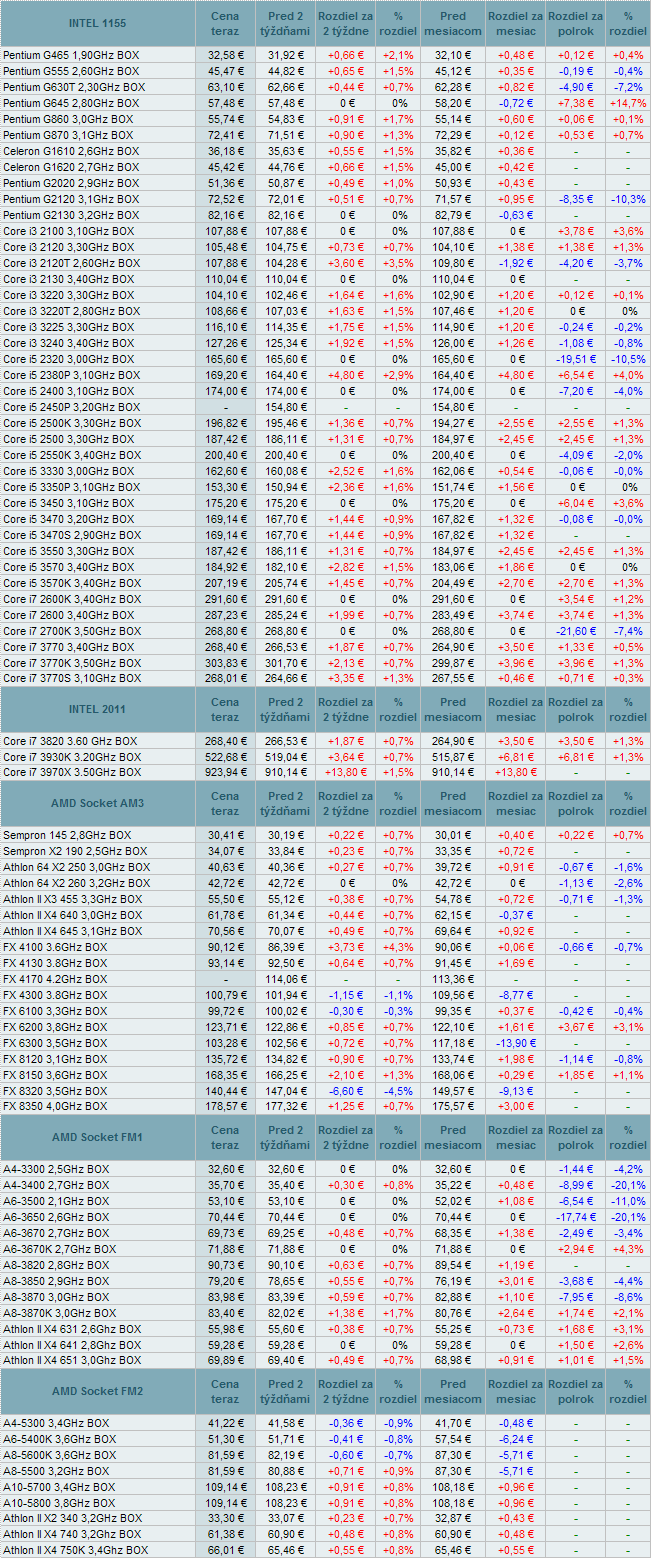The height and width of the screenshot is (1558, 651).
Task: Select A6-5400K 3,6GHz BOX row name
Action: [x=60, y=1439]
